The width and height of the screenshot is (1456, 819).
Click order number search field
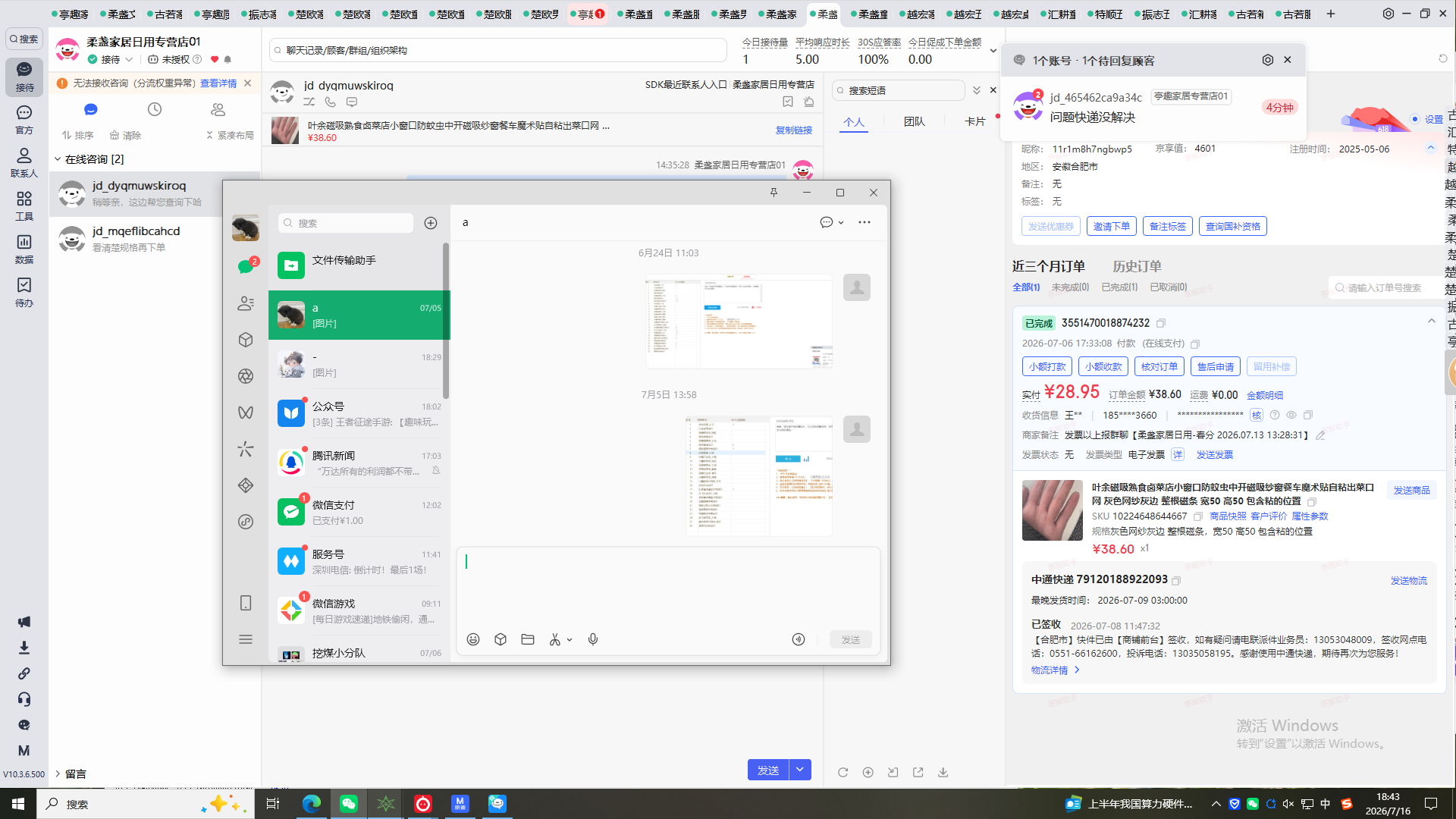coord(1385,287)
